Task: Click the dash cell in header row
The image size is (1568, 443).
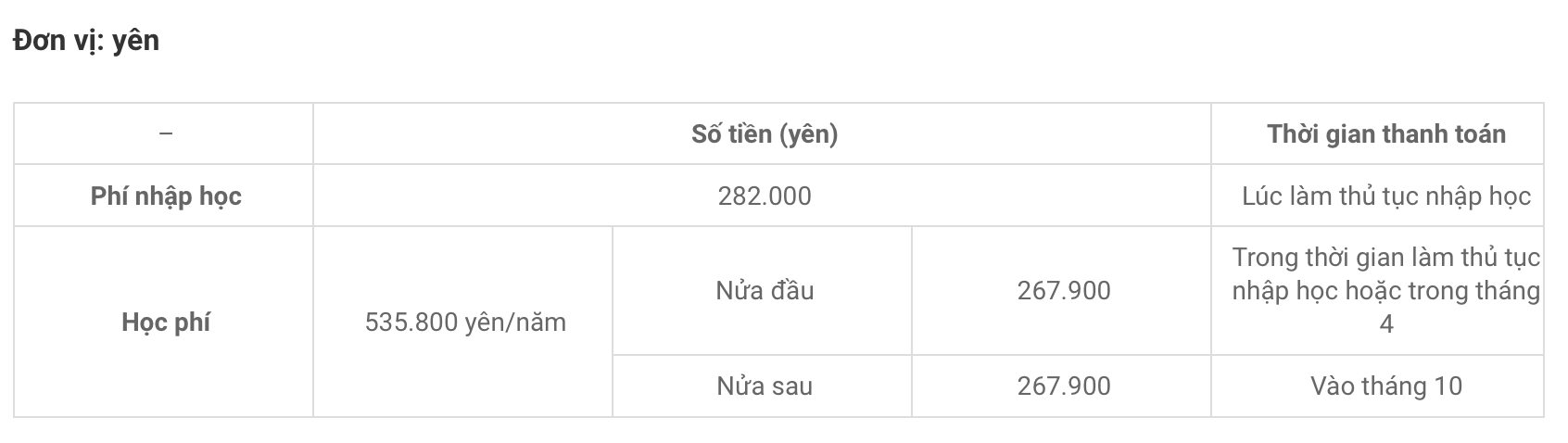Action: [166, 134]
